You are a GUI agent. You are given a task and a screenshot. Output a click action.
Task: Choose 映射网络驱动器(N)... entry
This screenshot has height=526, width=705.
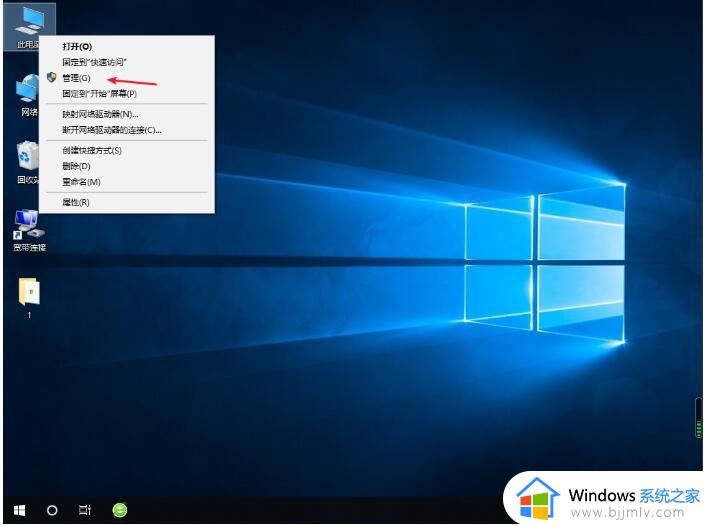pos(126,114)
